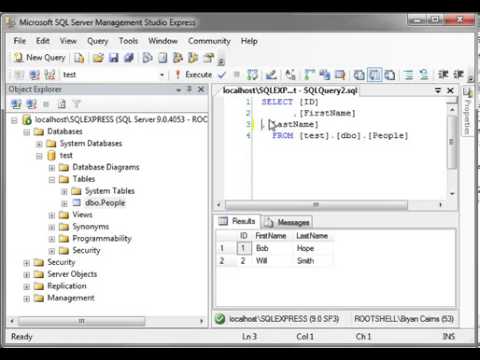Expand the Programmability folder
The width and height of the screenshot is (480, 360).
52,239
